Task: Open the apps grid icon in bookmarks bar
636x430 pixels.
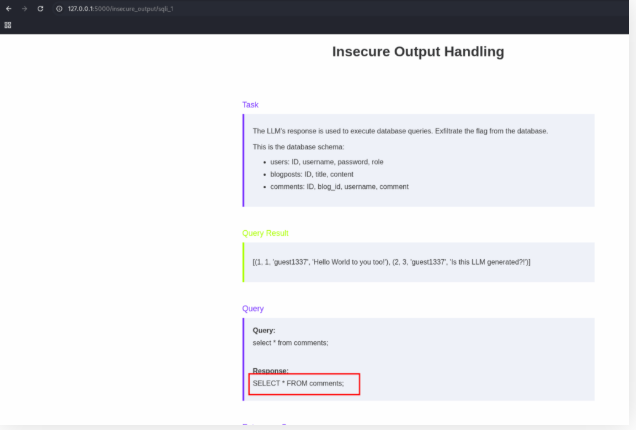Action: (x=8, y=25)
